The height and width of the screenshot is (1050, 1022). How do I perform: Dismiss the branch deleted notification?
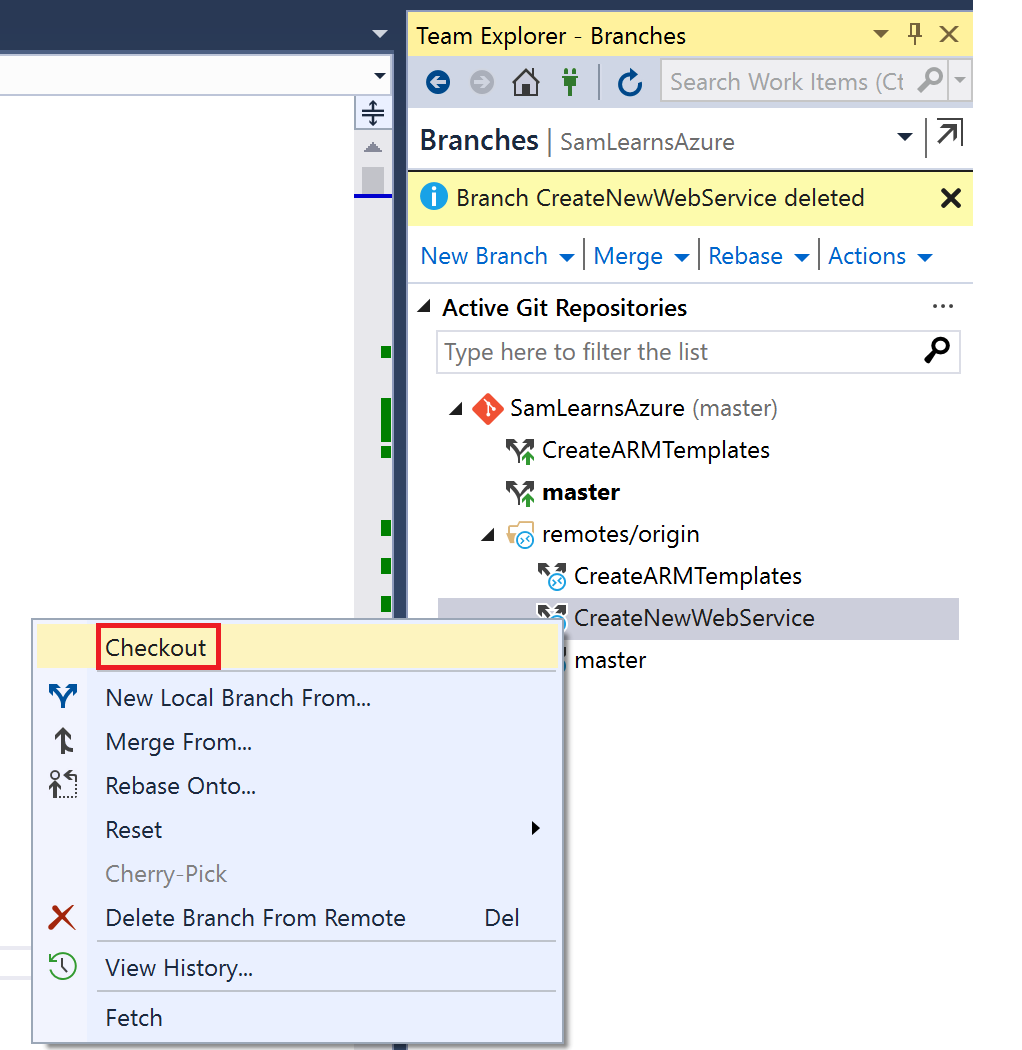tap(950, 198)
